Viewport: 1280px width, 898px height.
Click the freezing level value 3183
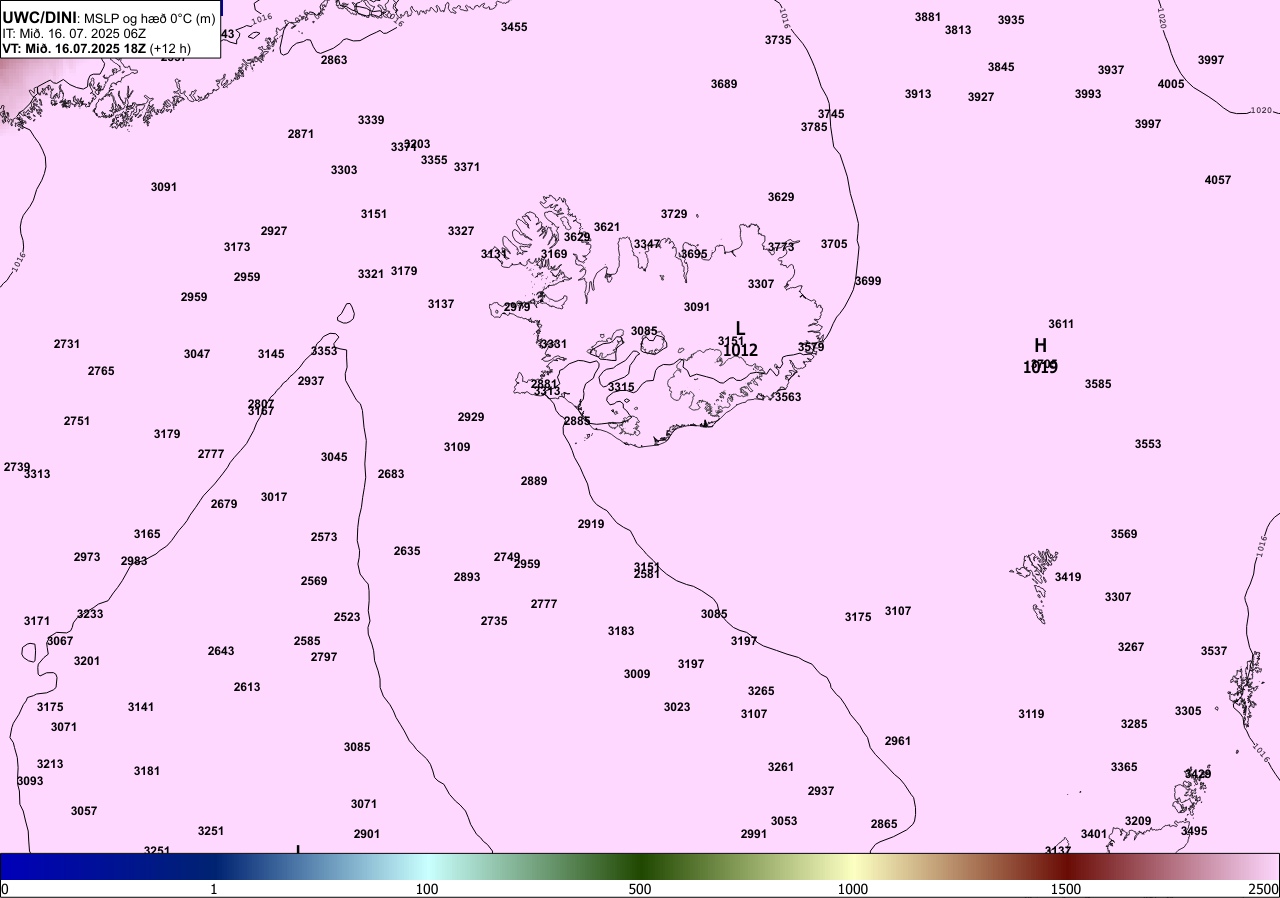[x=621, y=631]
